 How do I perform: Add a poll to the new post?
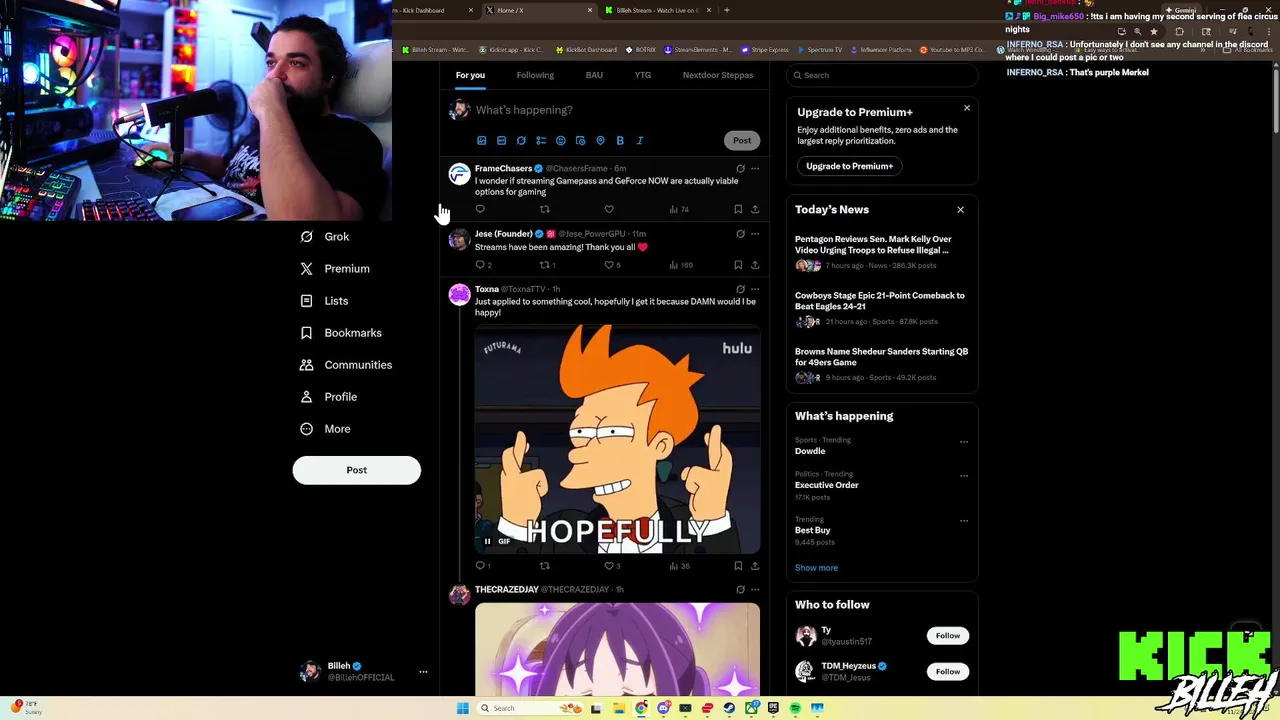click(541, 141)
